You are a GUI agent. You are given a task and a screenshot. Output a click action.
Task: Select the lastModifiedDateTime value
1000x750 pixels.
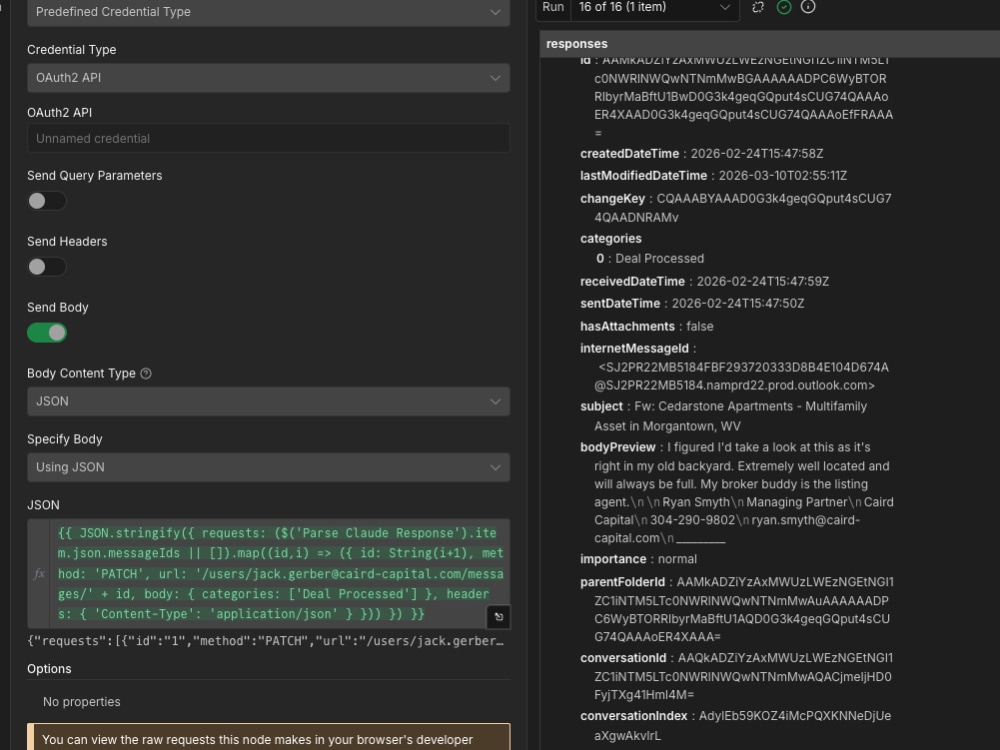pos(783,176)
